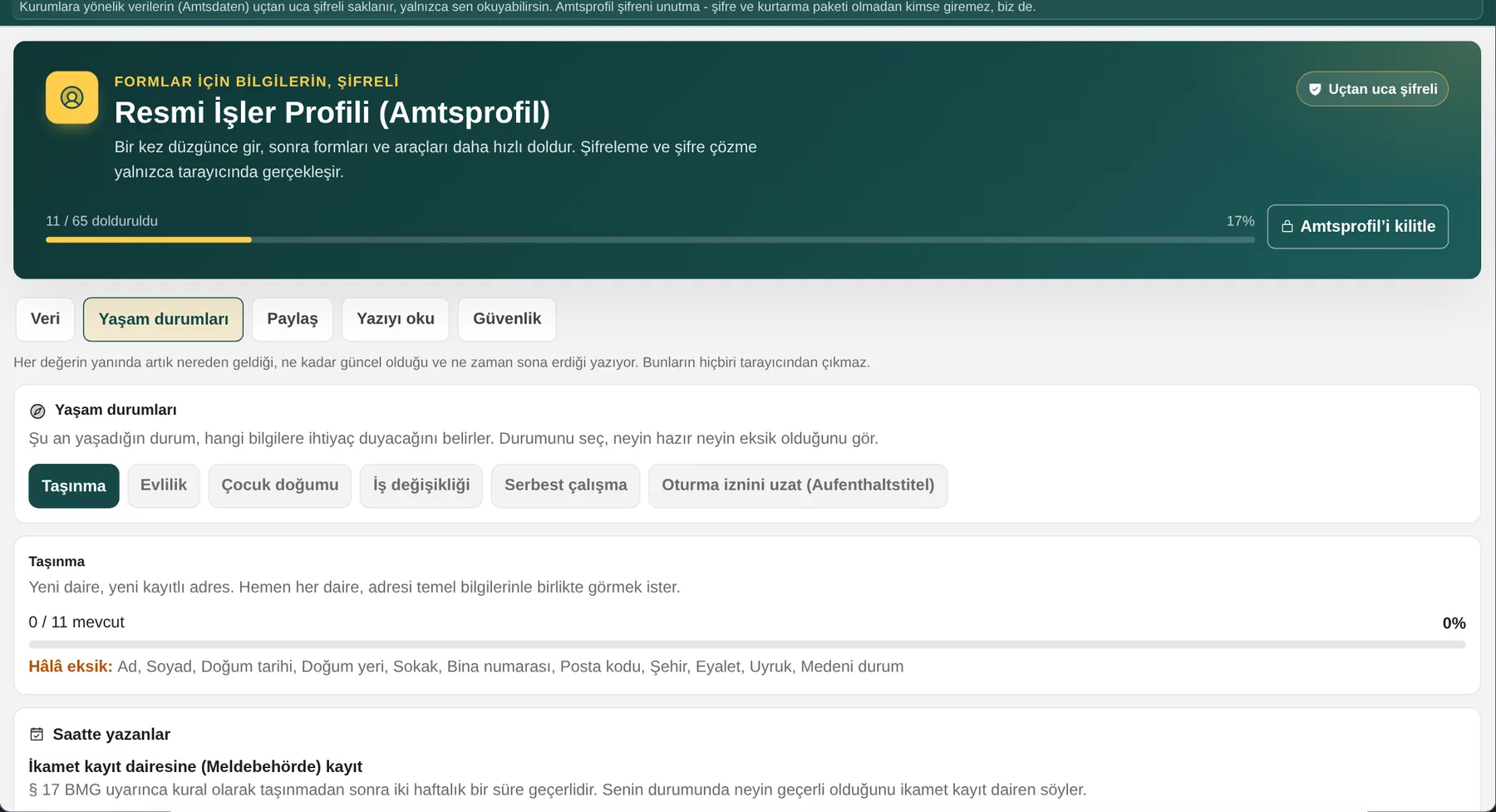Click the 0% value in Taşınma card
Screen dimensions: 1496x812
pyautogui.click(x=1454, y=623)
